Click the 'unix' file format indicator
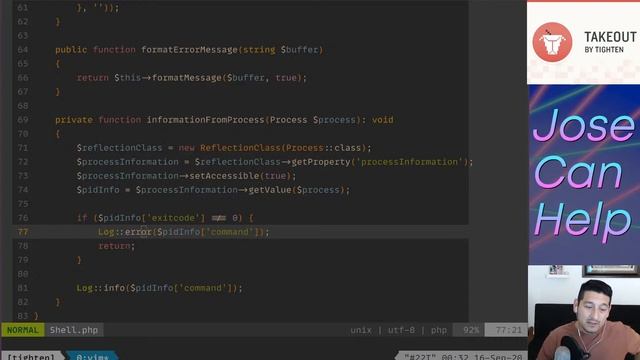Screen dimensions: 640x360 tap(361, 330)
